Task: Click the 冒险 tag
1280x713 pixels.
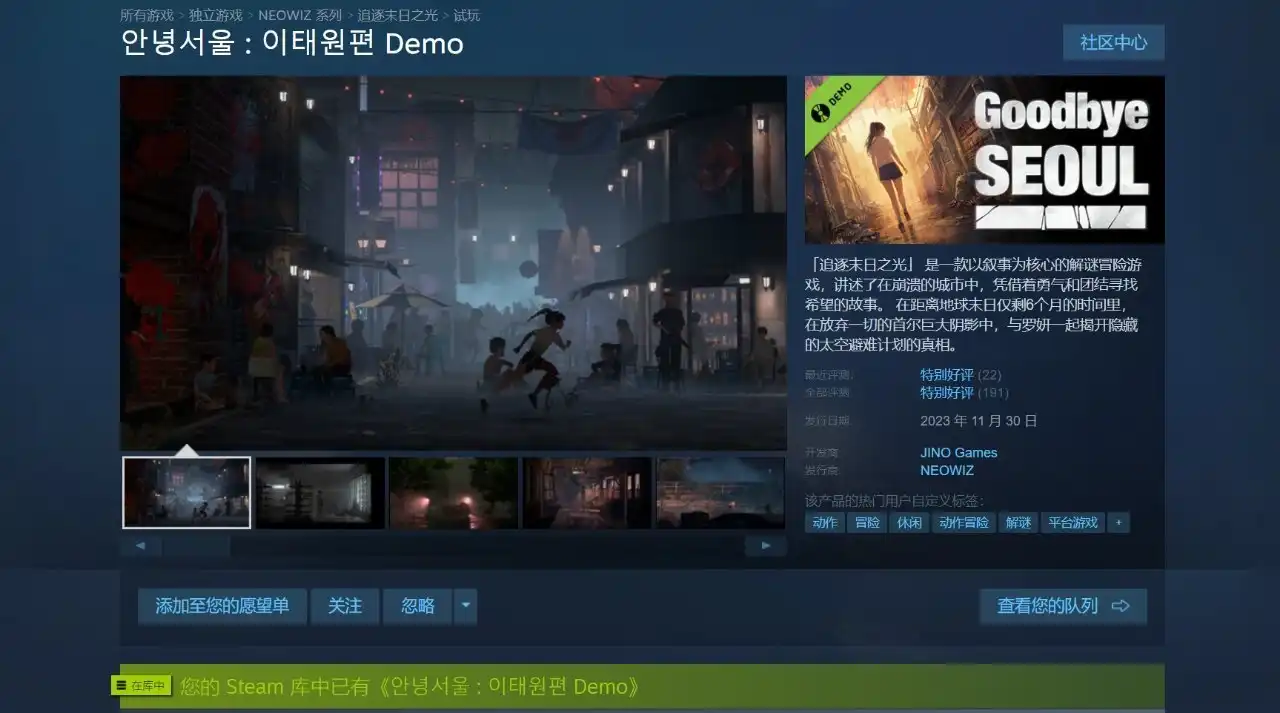Action: coord(867,523)
